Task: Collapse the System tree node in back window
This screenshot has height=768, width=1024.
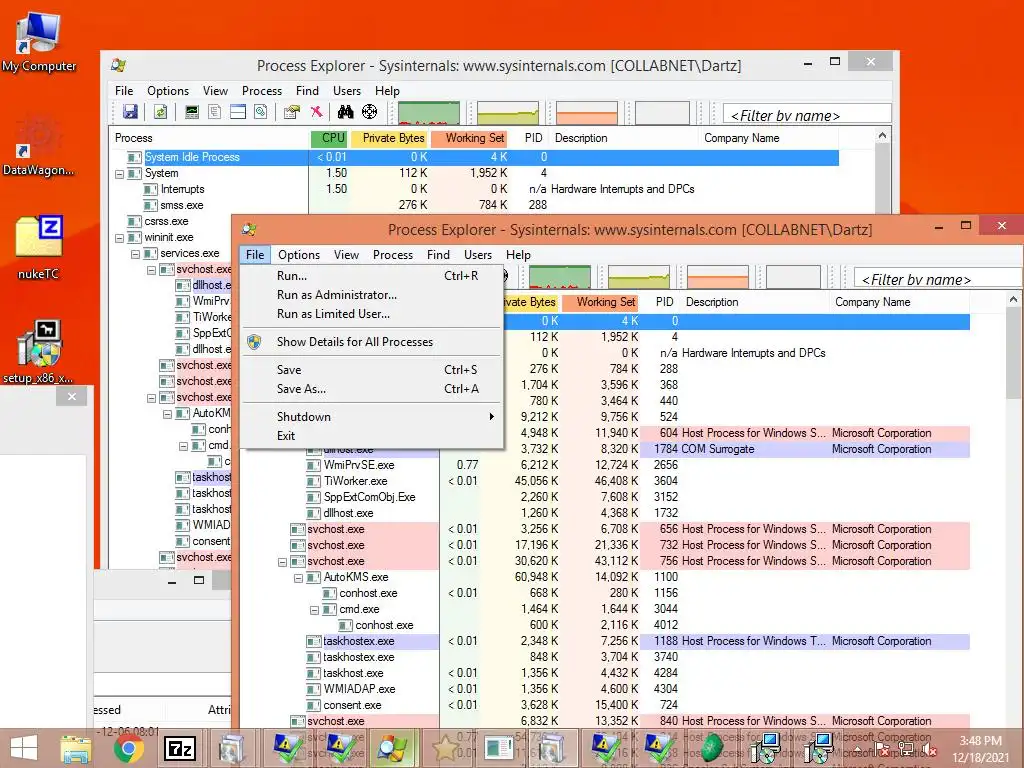Action: 120,174
